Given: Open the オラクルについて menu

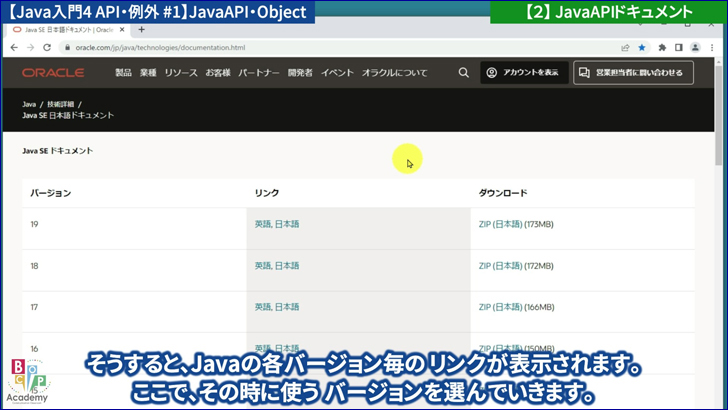Looking at the screenshot, I should tap(395, 72).
